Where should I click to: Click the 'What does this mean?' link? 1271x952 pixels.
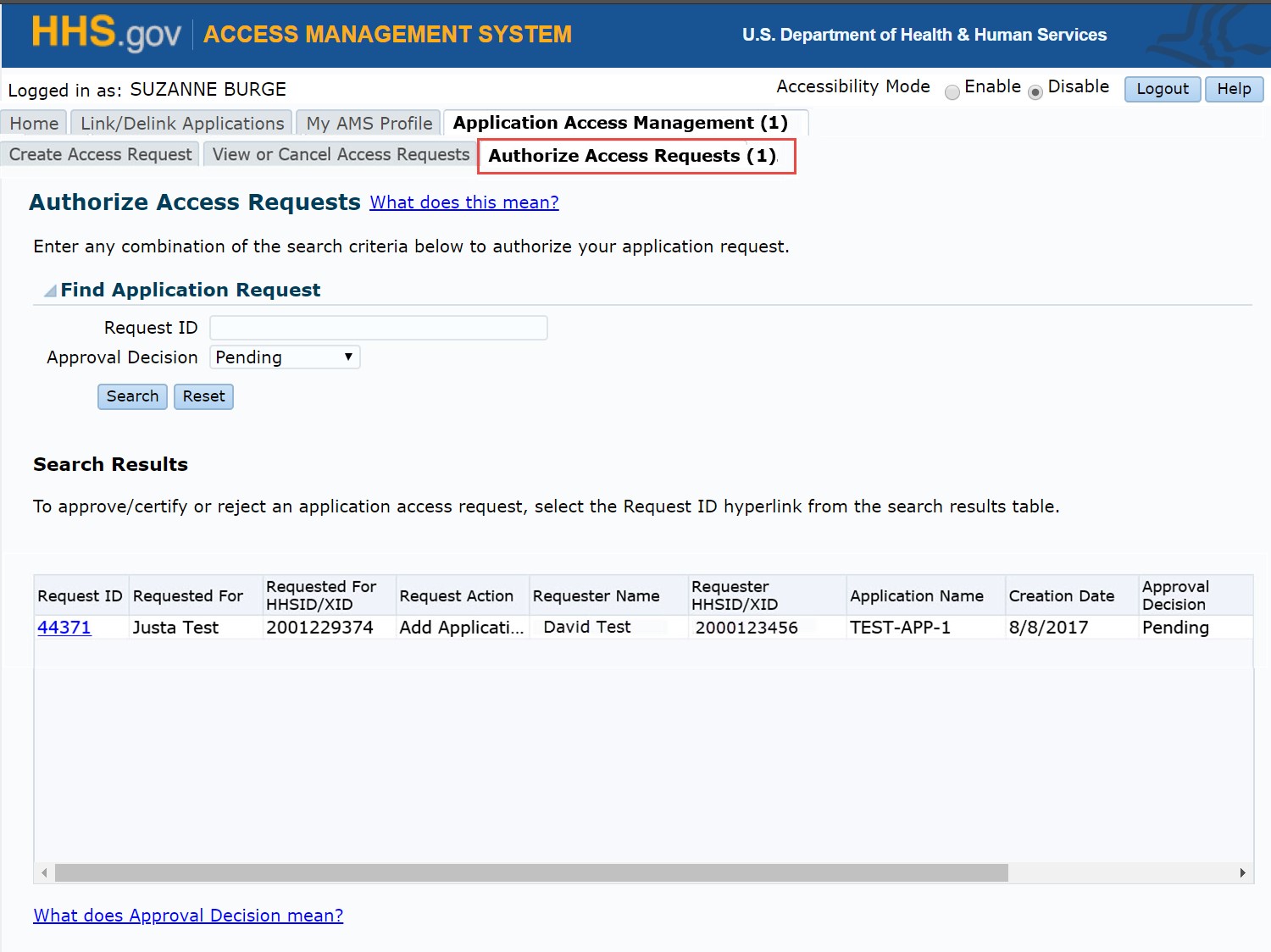pyautogui.click(x=463, y=202)
